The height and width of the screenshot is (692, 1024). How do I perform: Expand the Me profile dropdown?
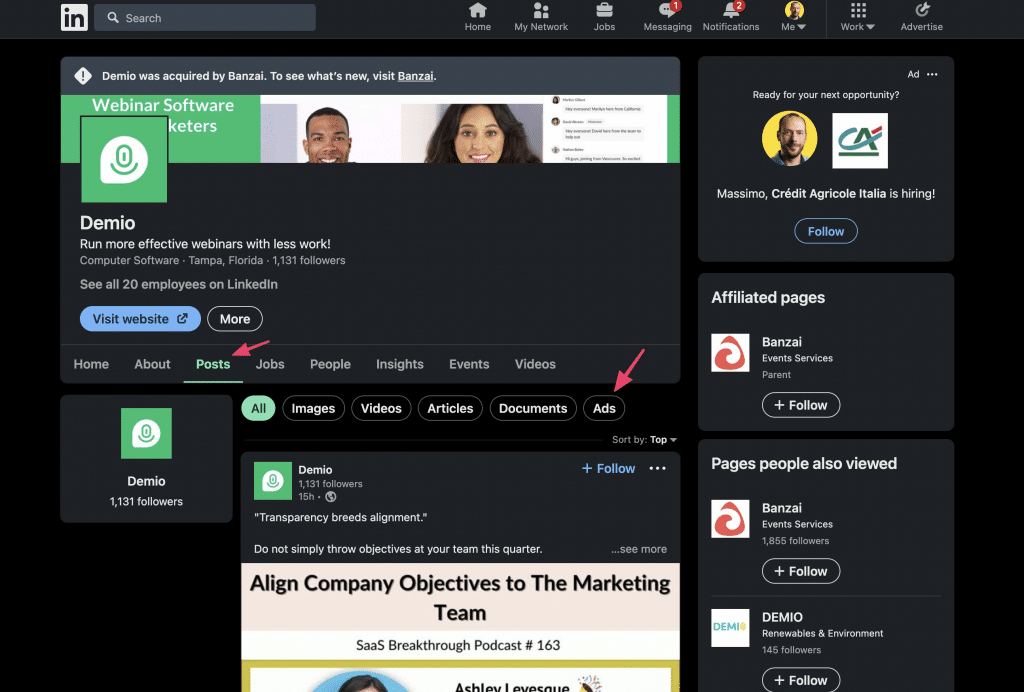793,18
